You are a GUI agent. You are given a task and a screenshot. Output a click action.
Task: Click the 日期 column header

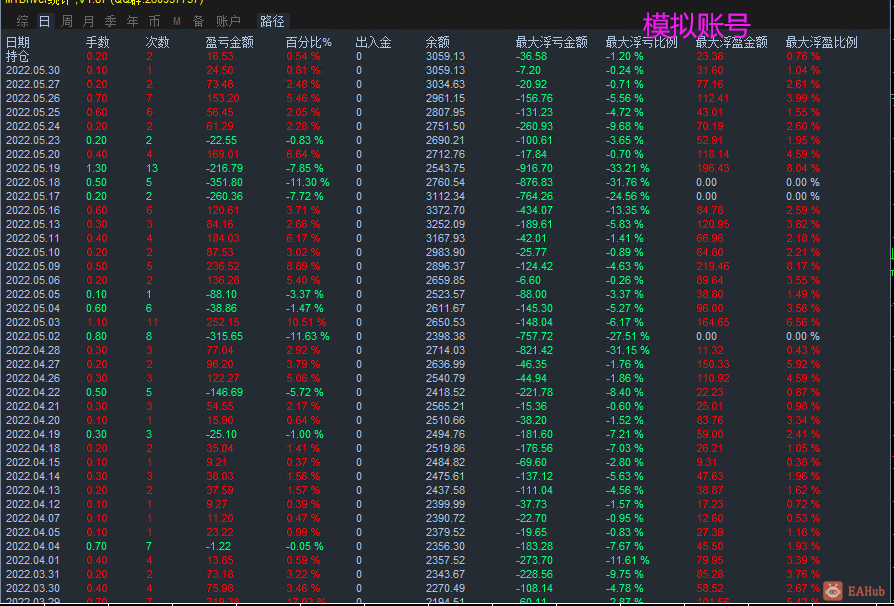[x=18, y=42]
